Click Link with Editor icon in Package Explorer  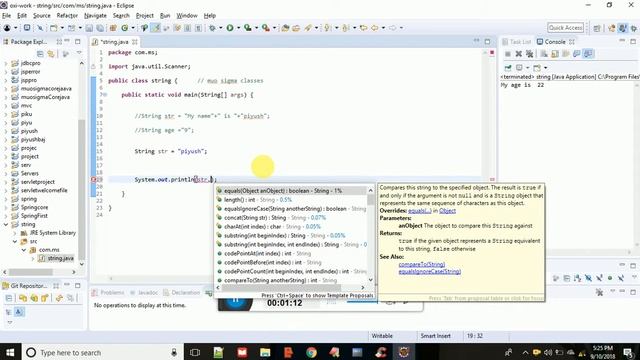click(51, 53)
